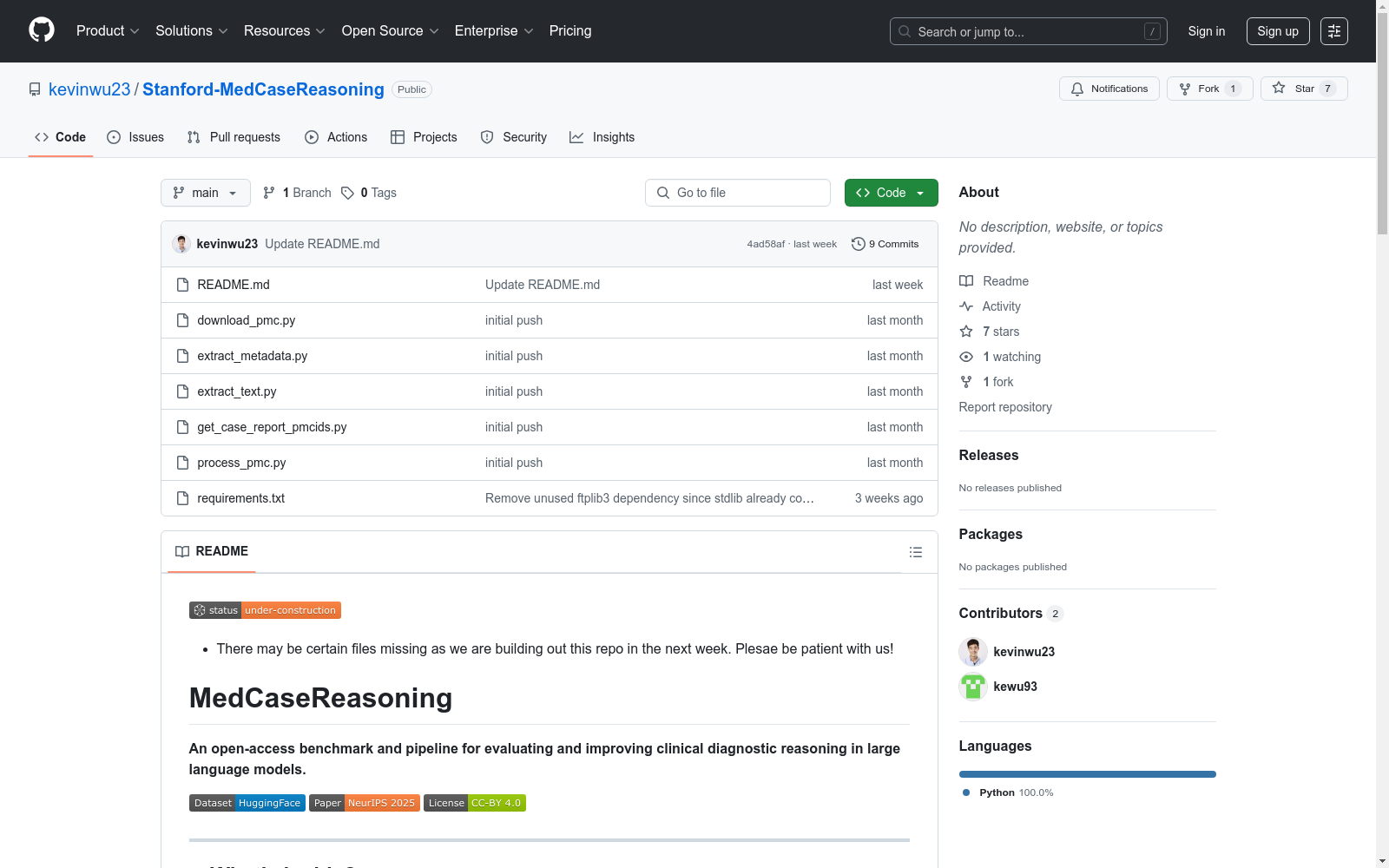Click the file icon beside get_case_report_pmcids.py
This screenshot has width=1389, height=868.
coord(182,427)
